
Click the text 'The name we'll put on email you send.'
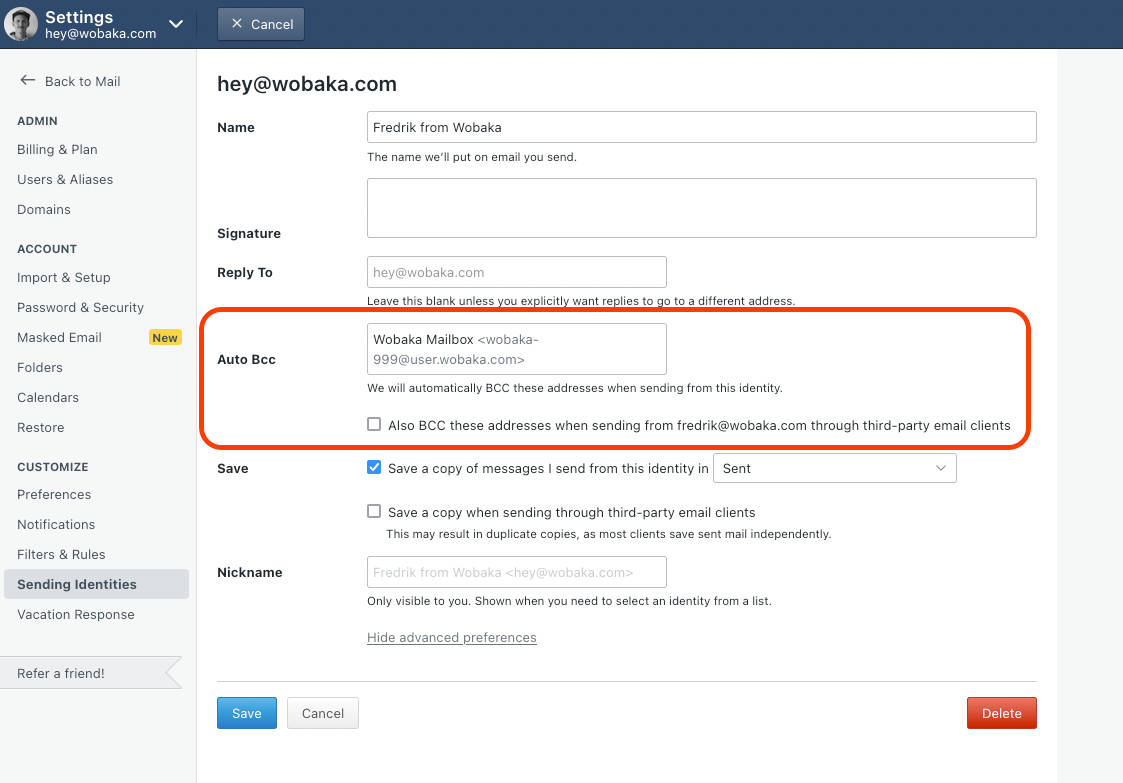pyautogui.click(x=471, y=157)
